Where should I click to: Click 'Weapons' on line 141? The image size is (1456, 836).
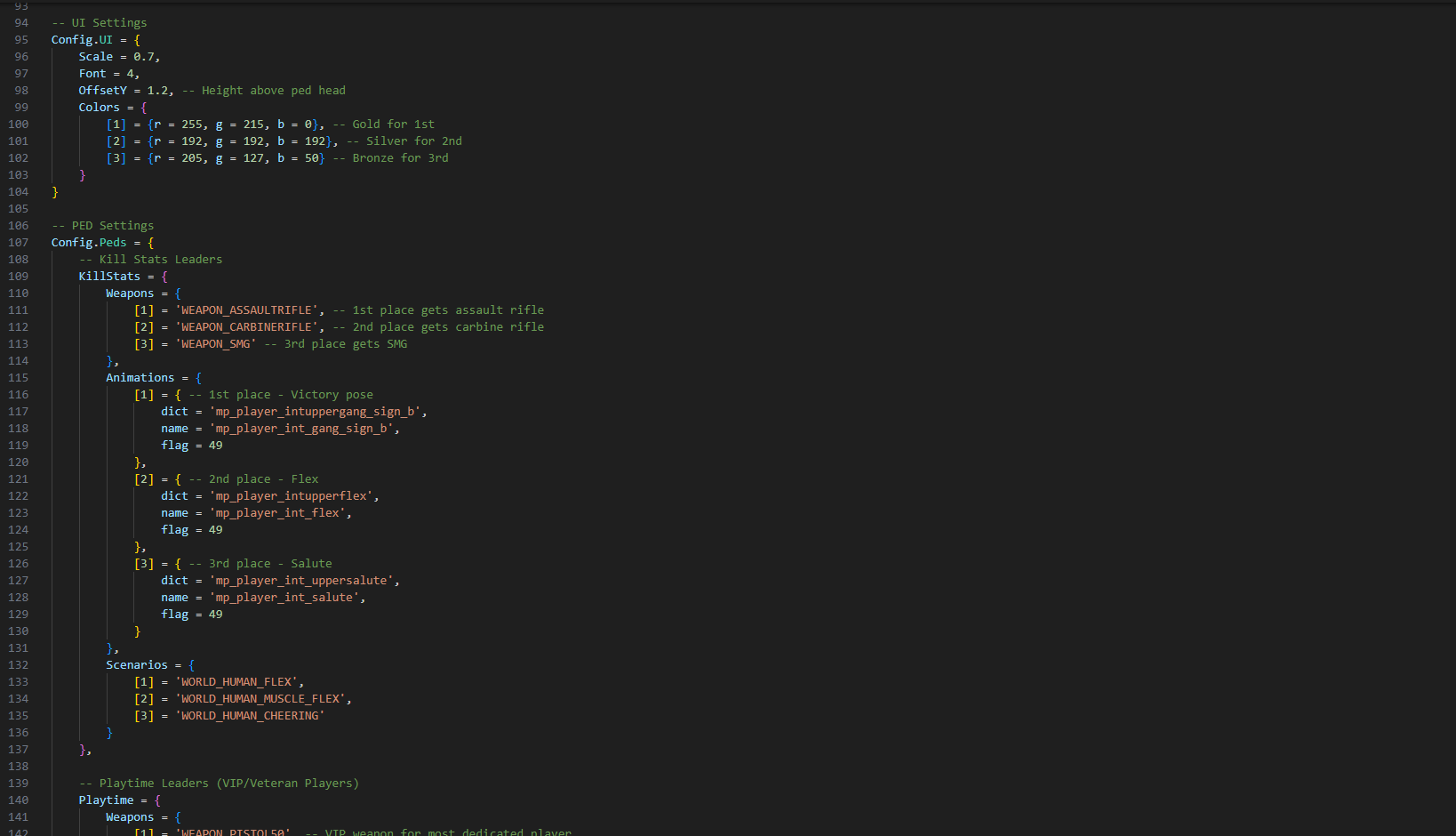pos(130,817)
